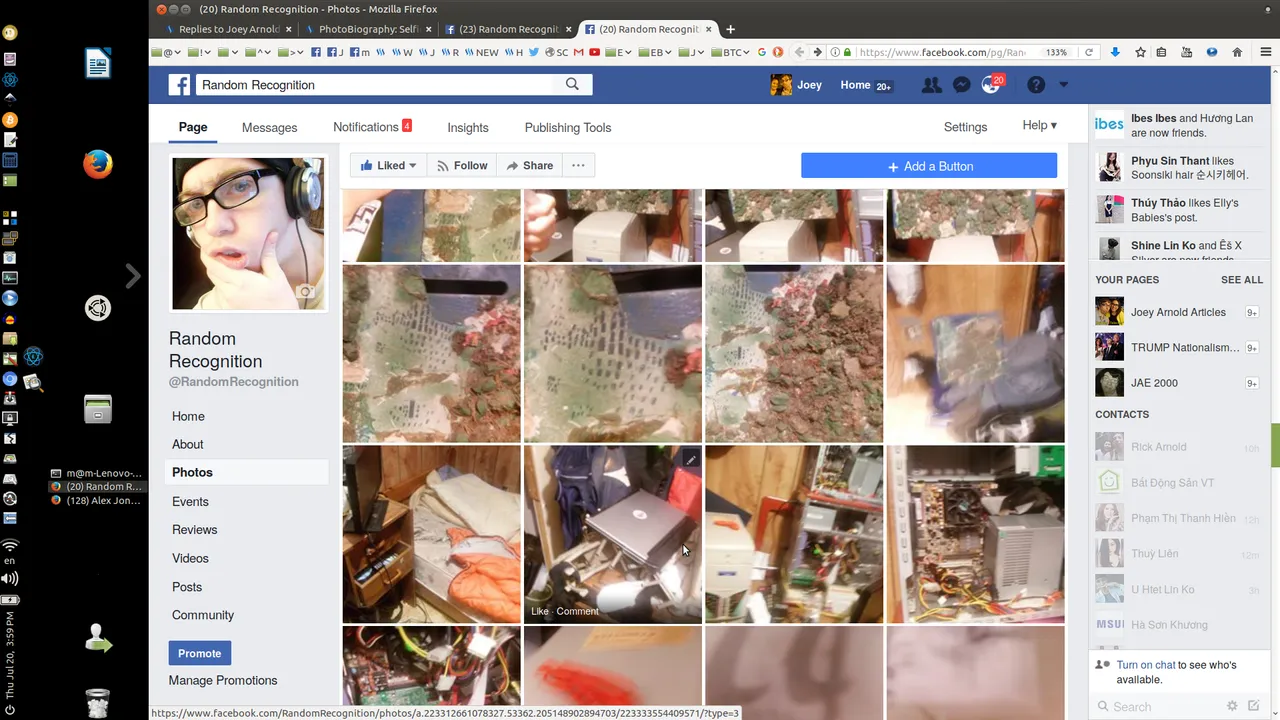The height and width of the screenshot is (720, 1280).
Task: Click the camera icon on profile picture
Action: 307,293
